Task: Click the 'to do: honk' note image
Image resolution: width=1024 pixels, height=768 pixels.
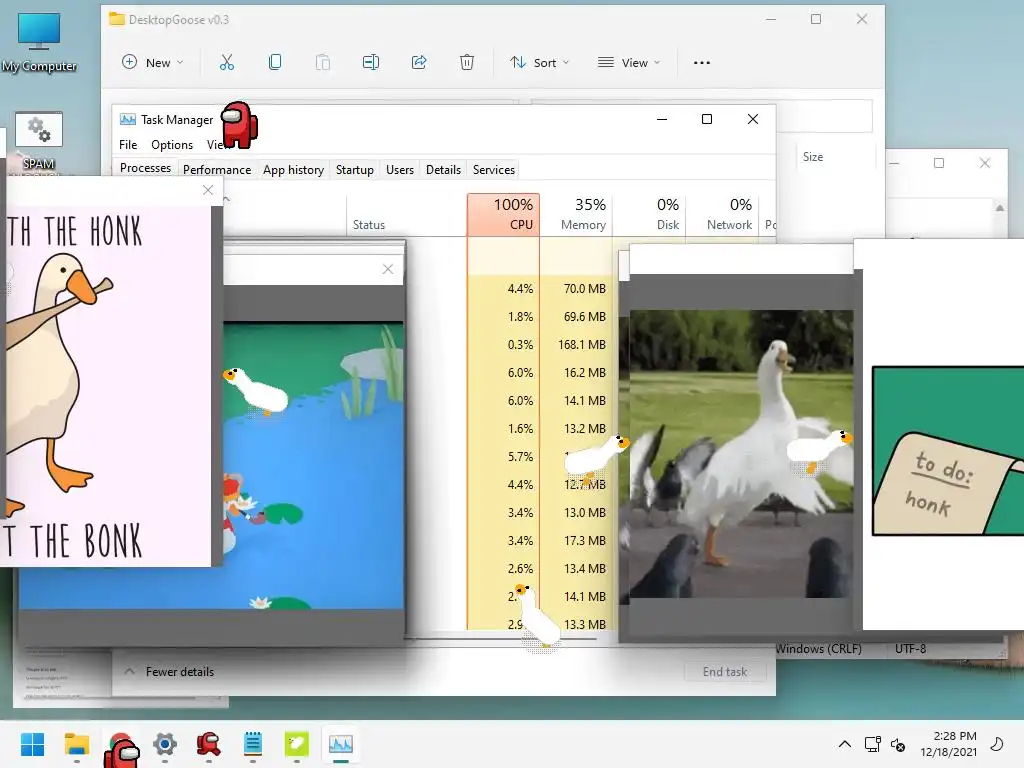Action: [x=948, y=451]
